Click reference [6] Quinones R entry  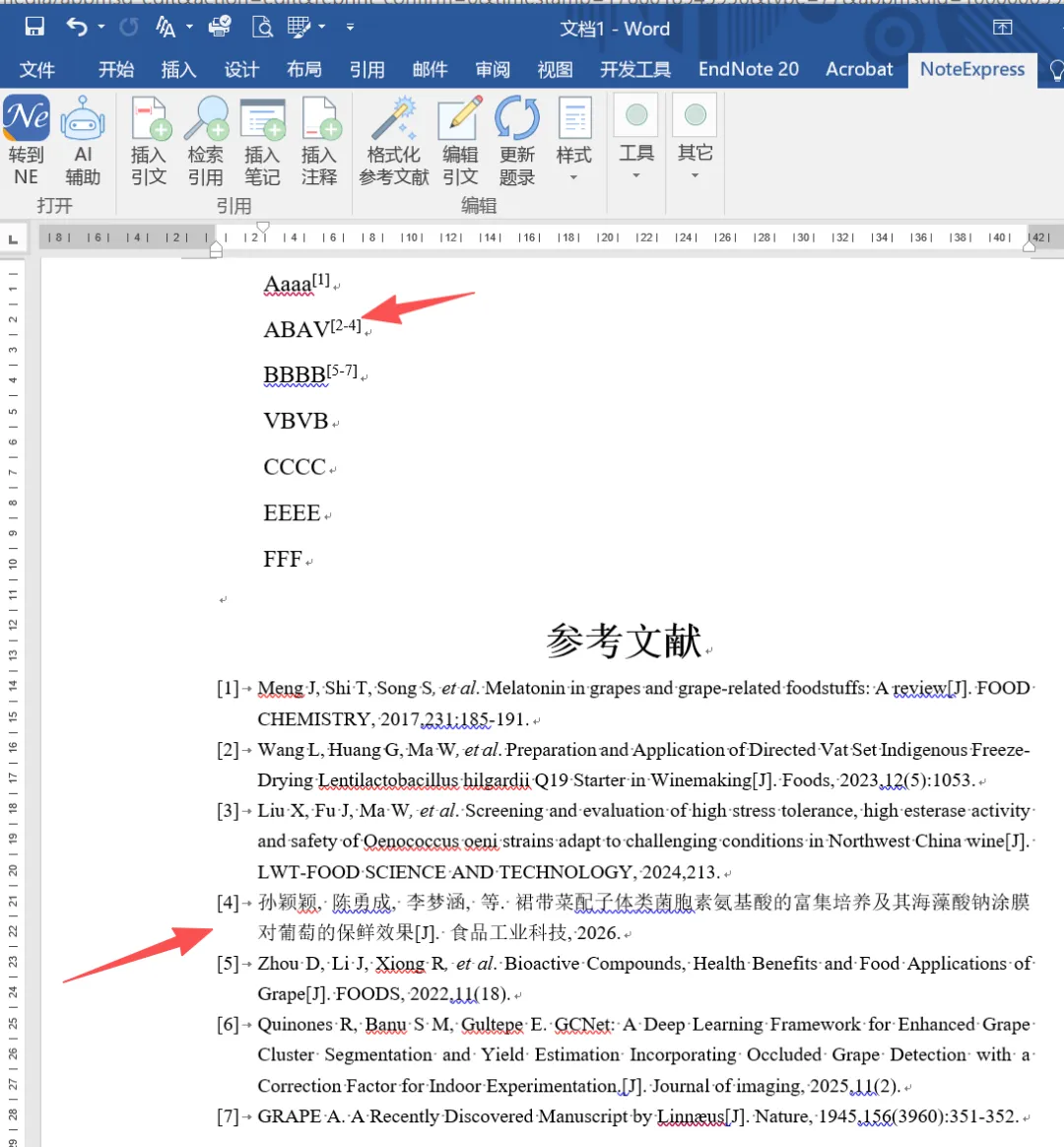pos(626,1054)
